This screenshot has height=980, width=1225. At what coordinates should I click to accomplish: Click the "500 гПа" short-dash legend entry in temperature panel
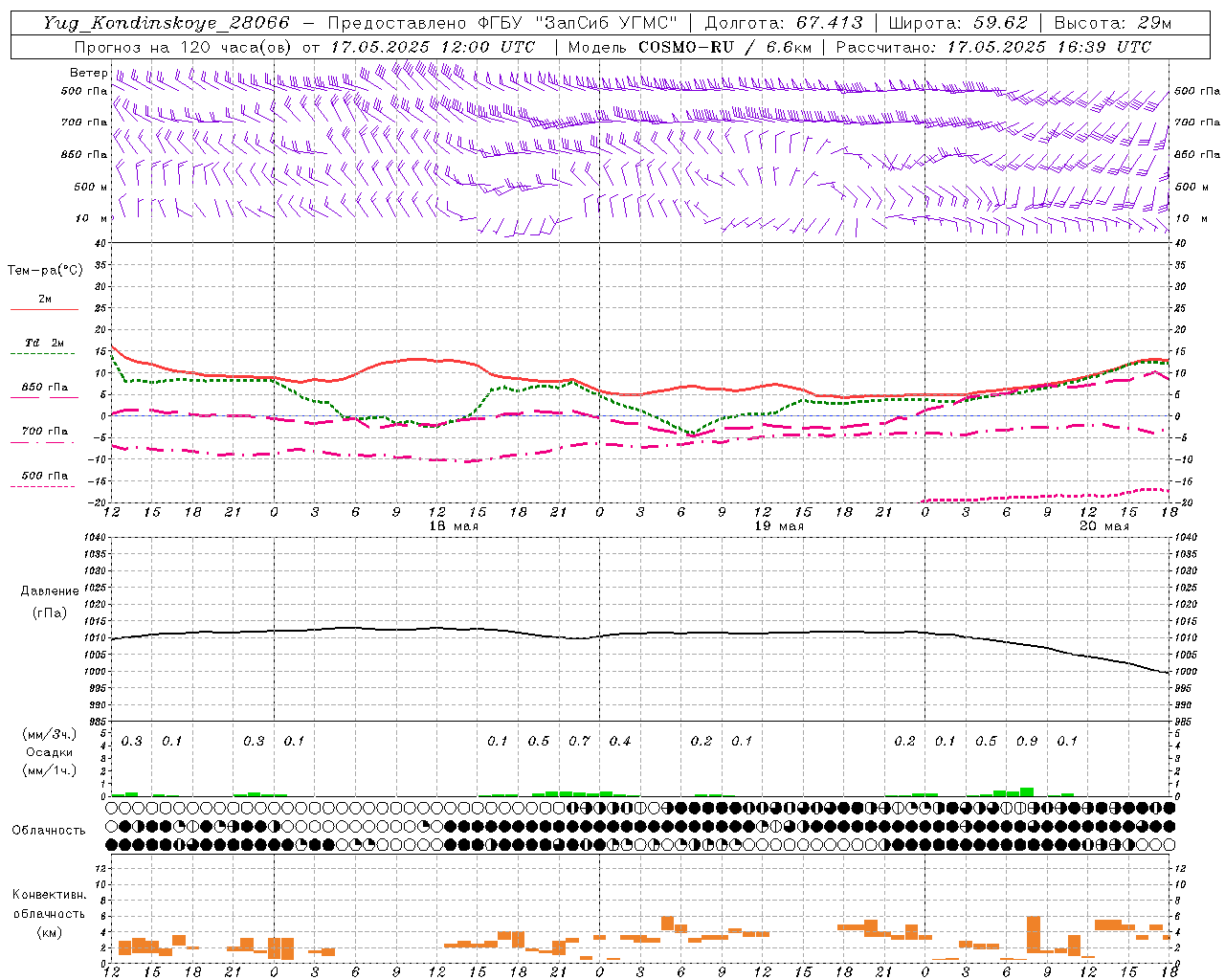click(44, 476)
